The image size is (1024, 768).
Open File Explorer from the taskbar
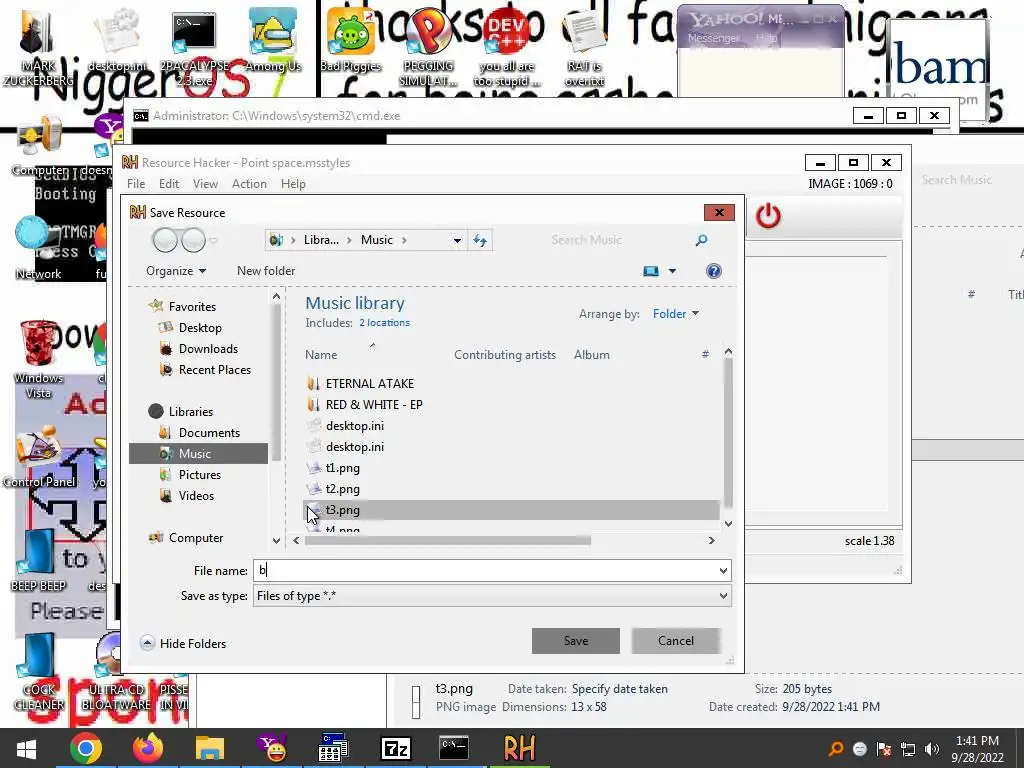(210, 748)
